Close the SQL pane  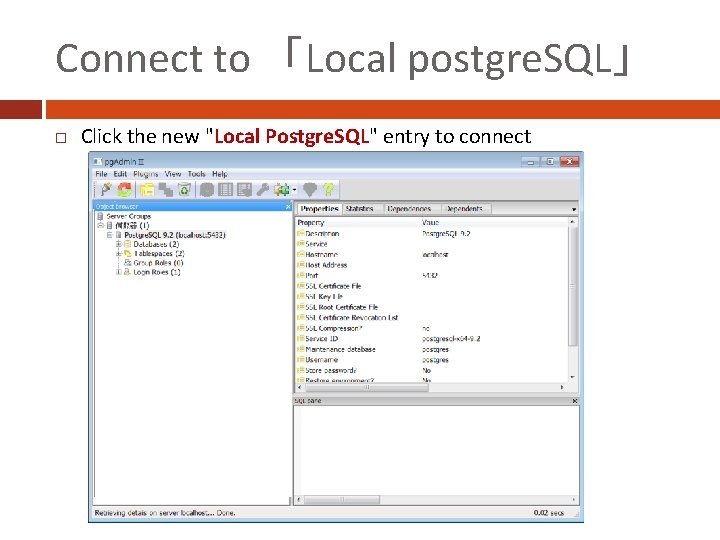coord(574,401)
